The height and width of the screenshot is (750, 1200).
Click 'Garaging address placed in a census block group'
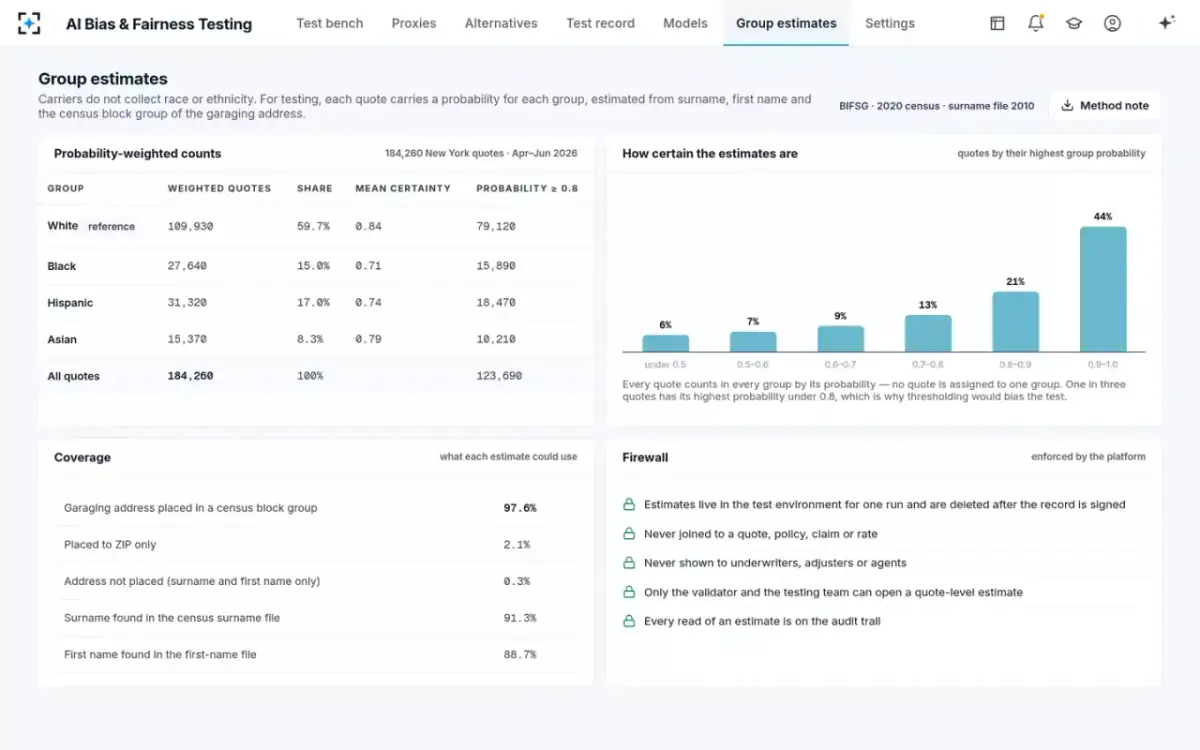click(x=190, y=508)
